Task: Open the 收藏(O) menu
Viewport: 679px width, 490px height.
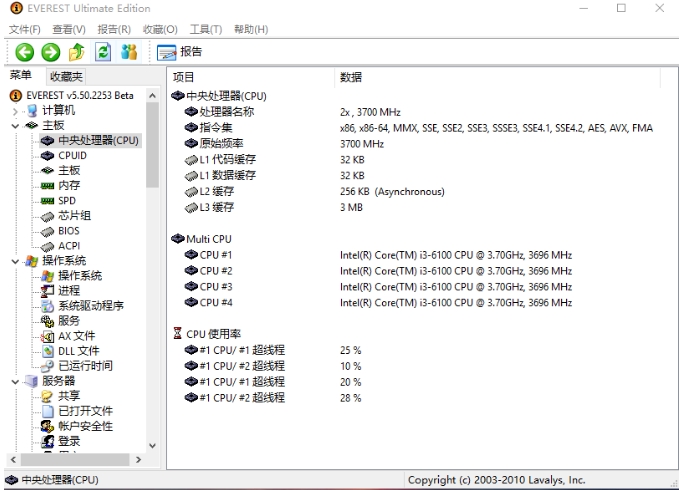Action: click(160, 29)
